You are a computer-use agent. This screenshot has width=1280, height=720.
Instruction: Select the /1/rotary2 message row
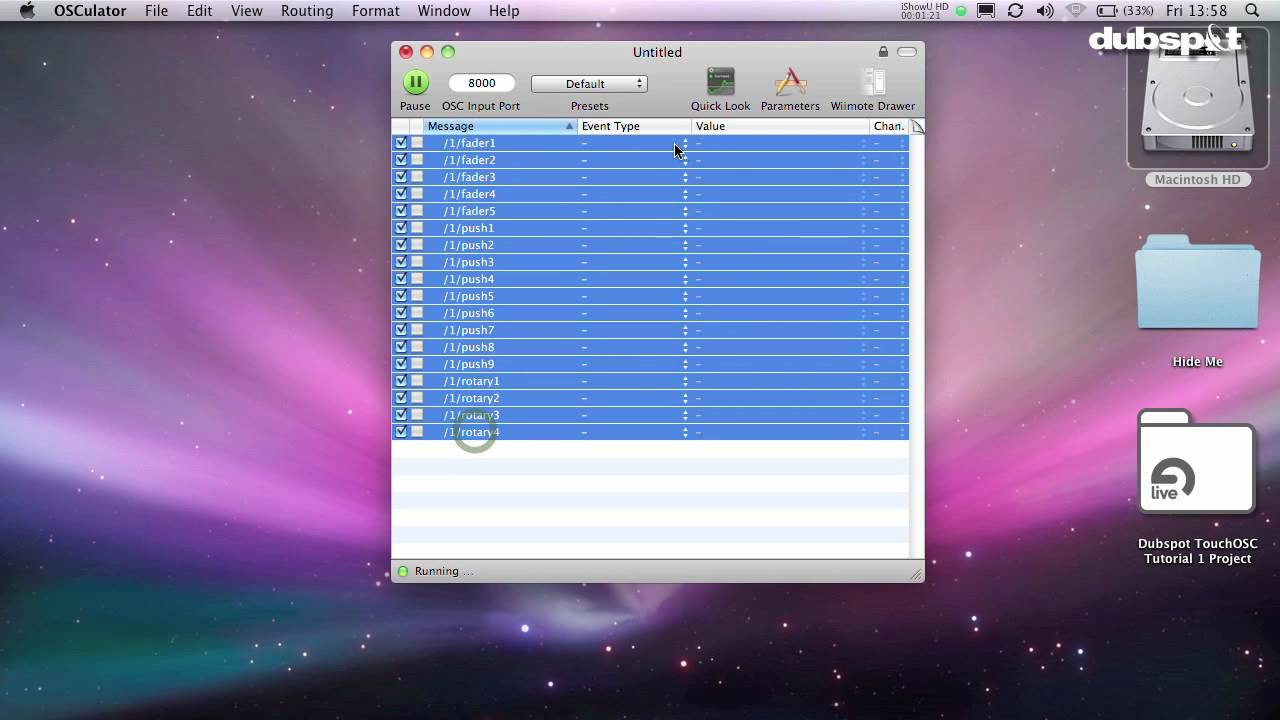coord(650,398)
